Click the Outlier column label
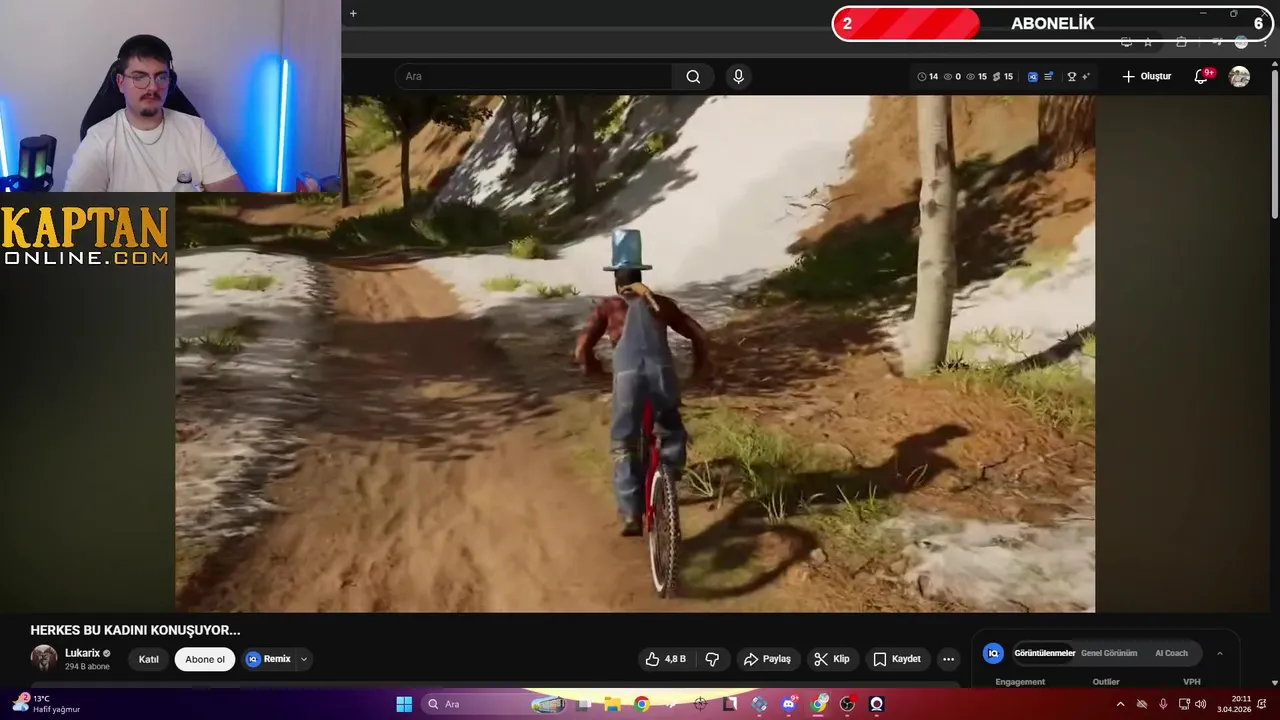This screenshot has height=720, width=1280. pos(1106,682)
